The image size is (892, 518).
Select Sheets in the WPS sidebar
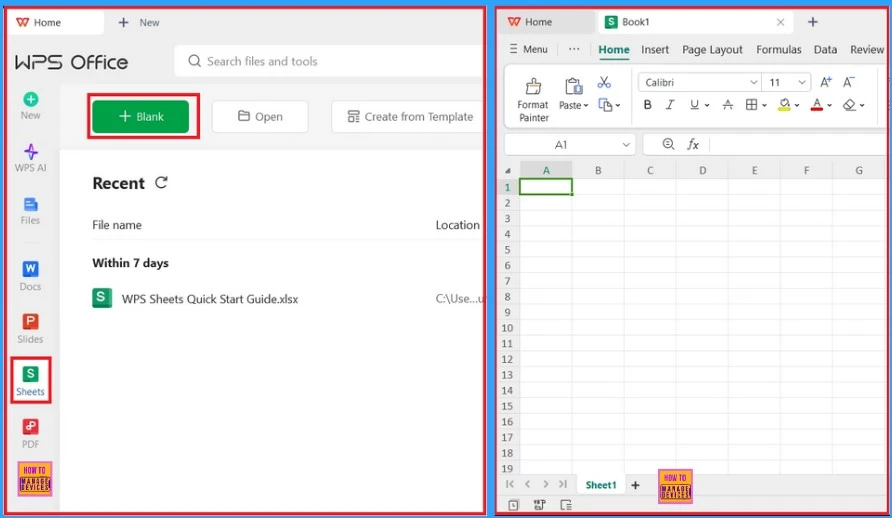click(30, 381)
